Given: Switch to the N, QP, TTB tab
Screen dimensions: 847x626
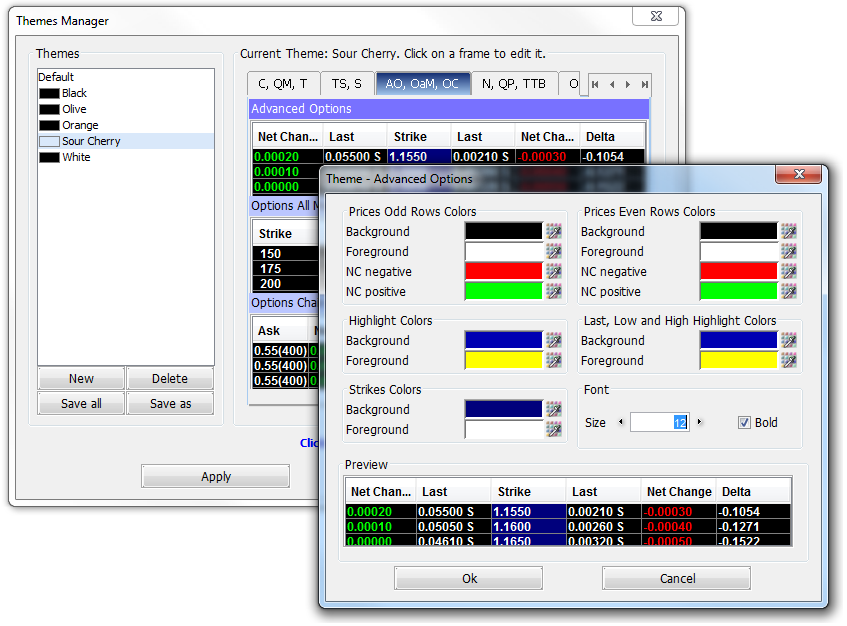Looking at the screenshot, I should pos(514,84).
